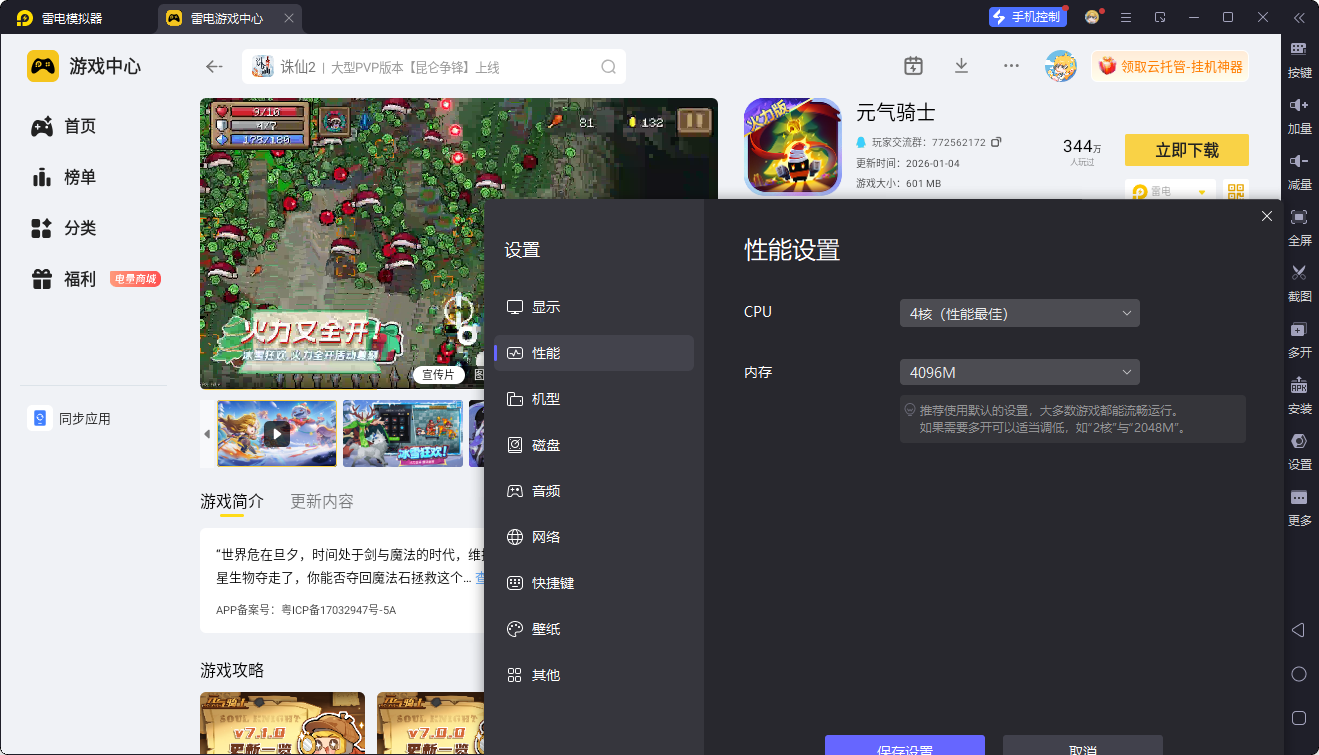Show the QR code for 元气骑士
This screenshot has height=755, width=1319.
pos(1236,191)
